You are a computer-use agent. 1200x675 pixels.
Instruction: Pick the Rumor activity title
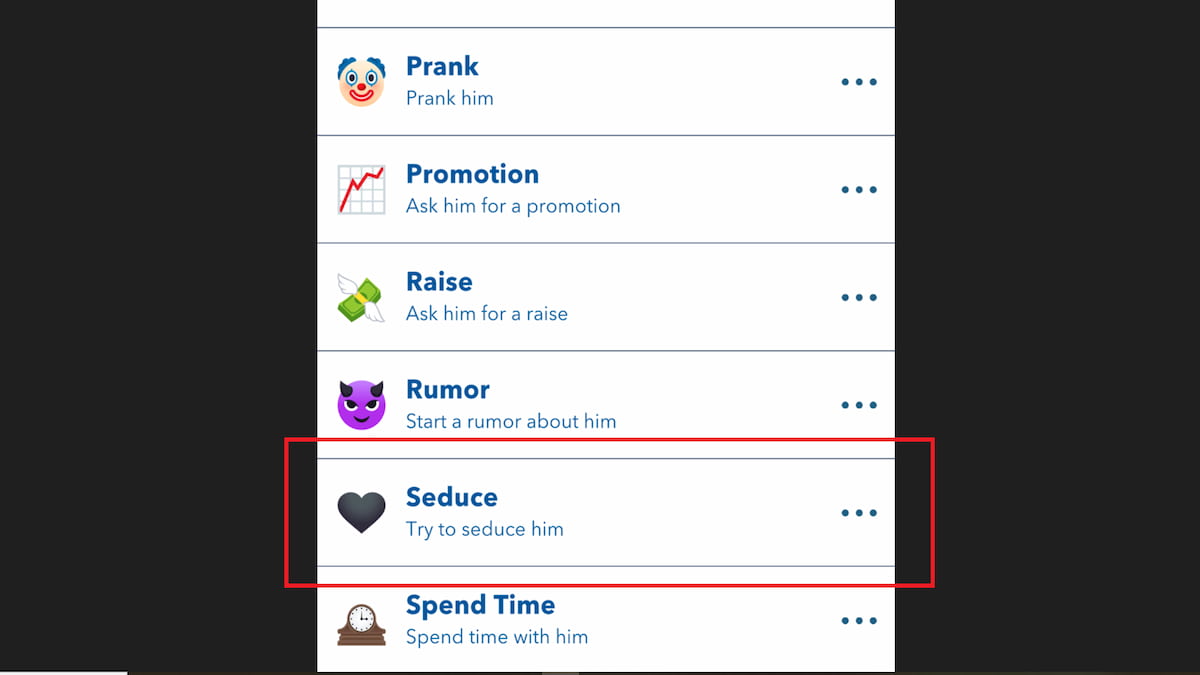[x=448, y=390]
